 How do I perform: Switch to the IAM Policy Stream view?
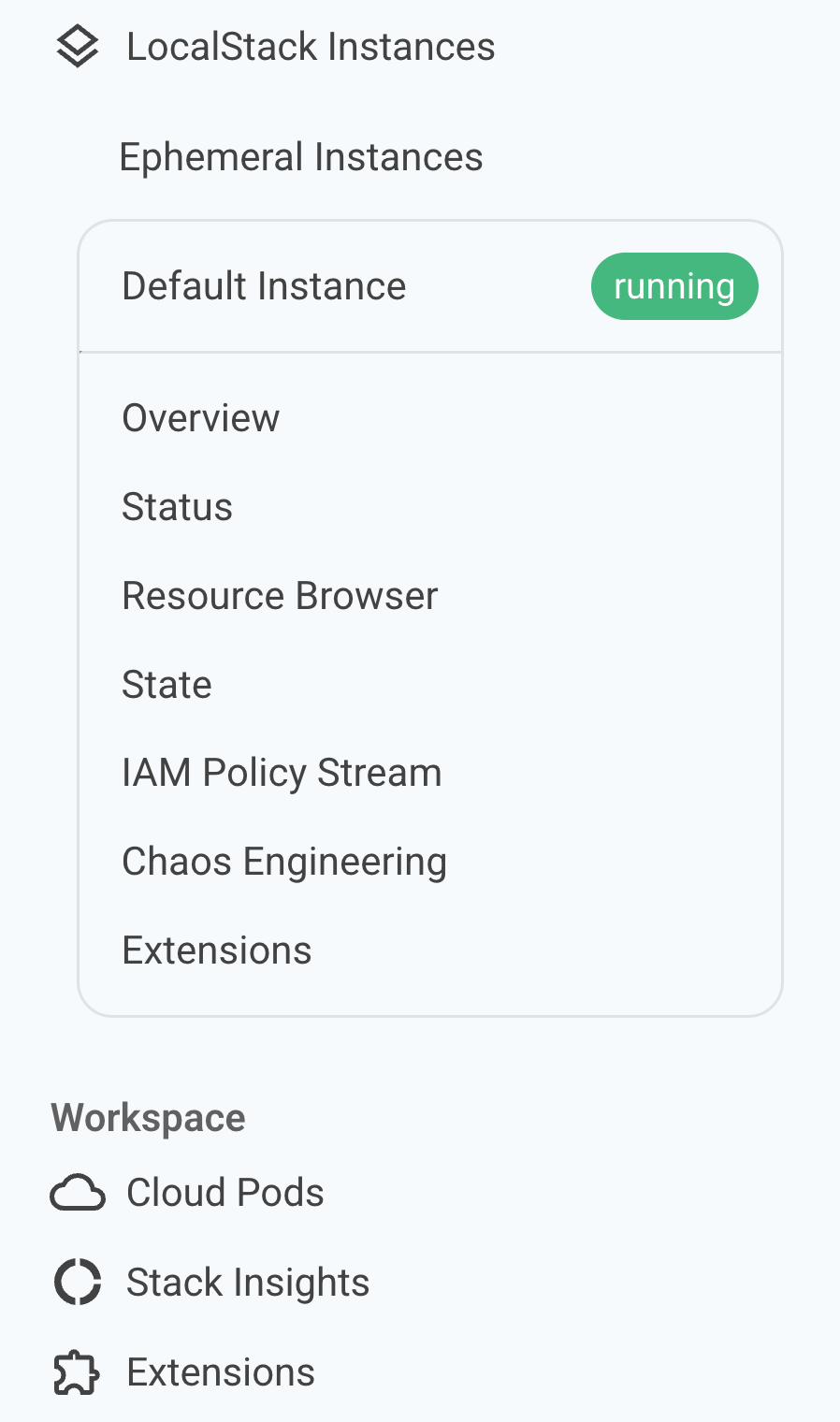(282, 773)
